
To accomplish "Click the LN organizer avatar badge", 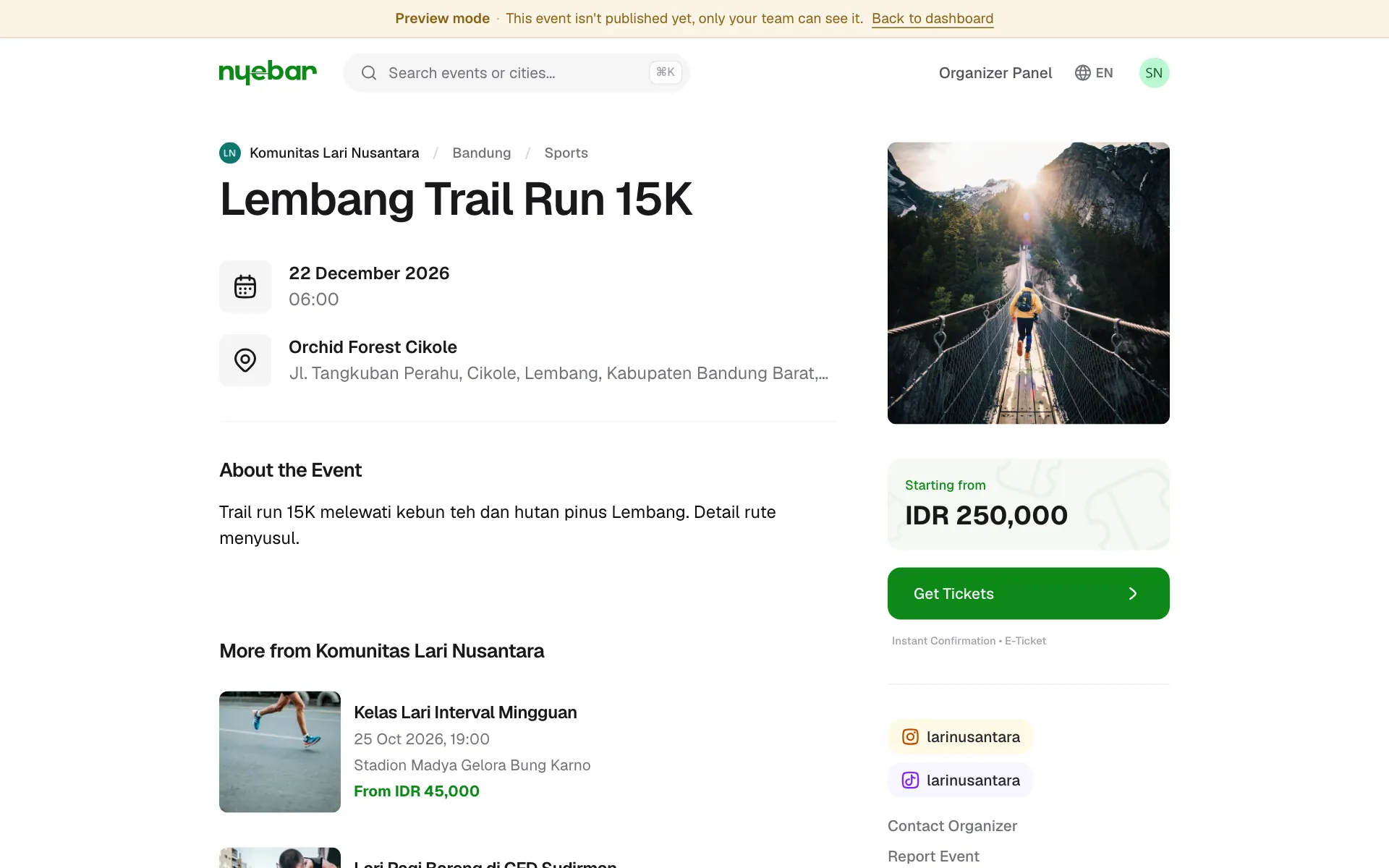I will [230, 153].
